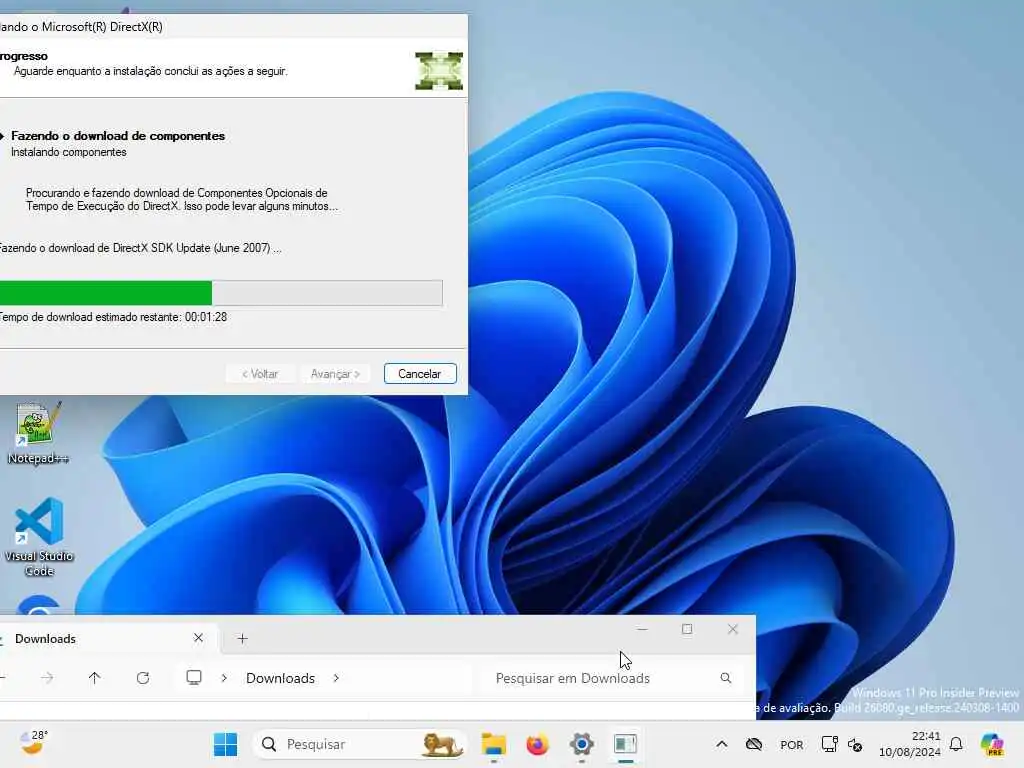The height and width of the screenshot is (768, 1024).
Task: Click Cancelar in the DirectX installer
Action: [420, 374]
